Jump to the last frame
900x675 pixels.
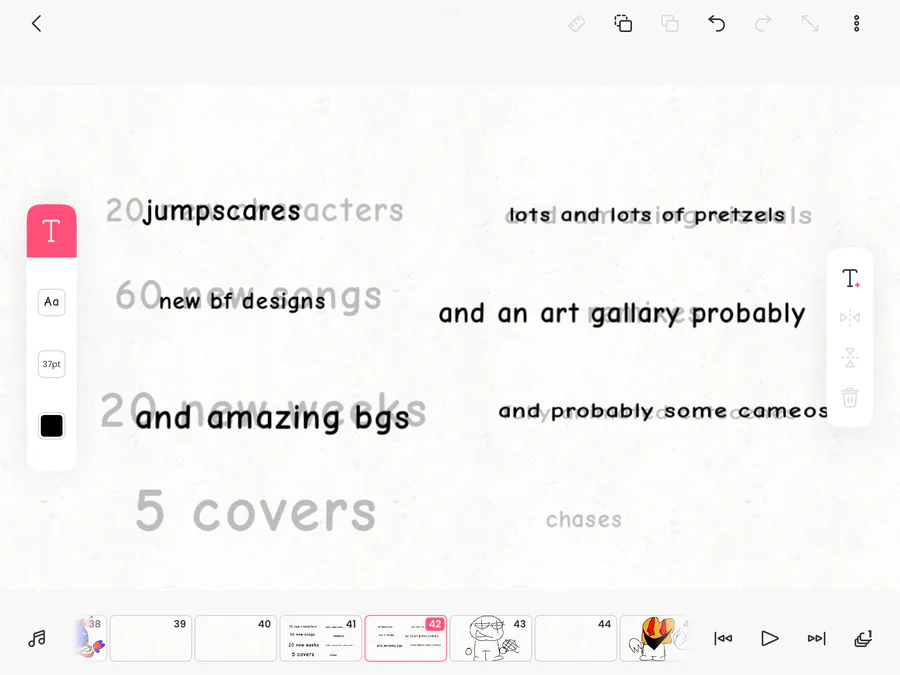(x=816, y=638)
